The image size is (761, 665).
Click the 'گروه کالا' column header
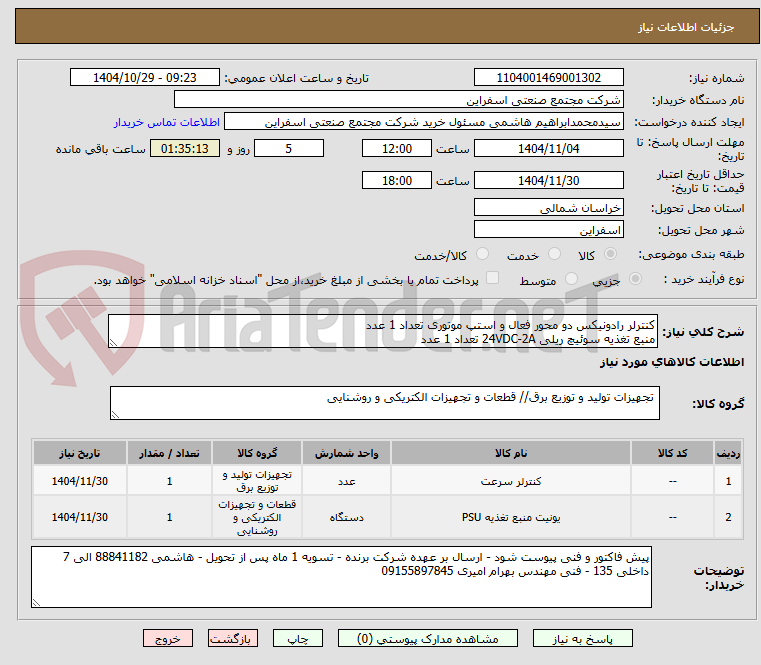tap(257, 453)
